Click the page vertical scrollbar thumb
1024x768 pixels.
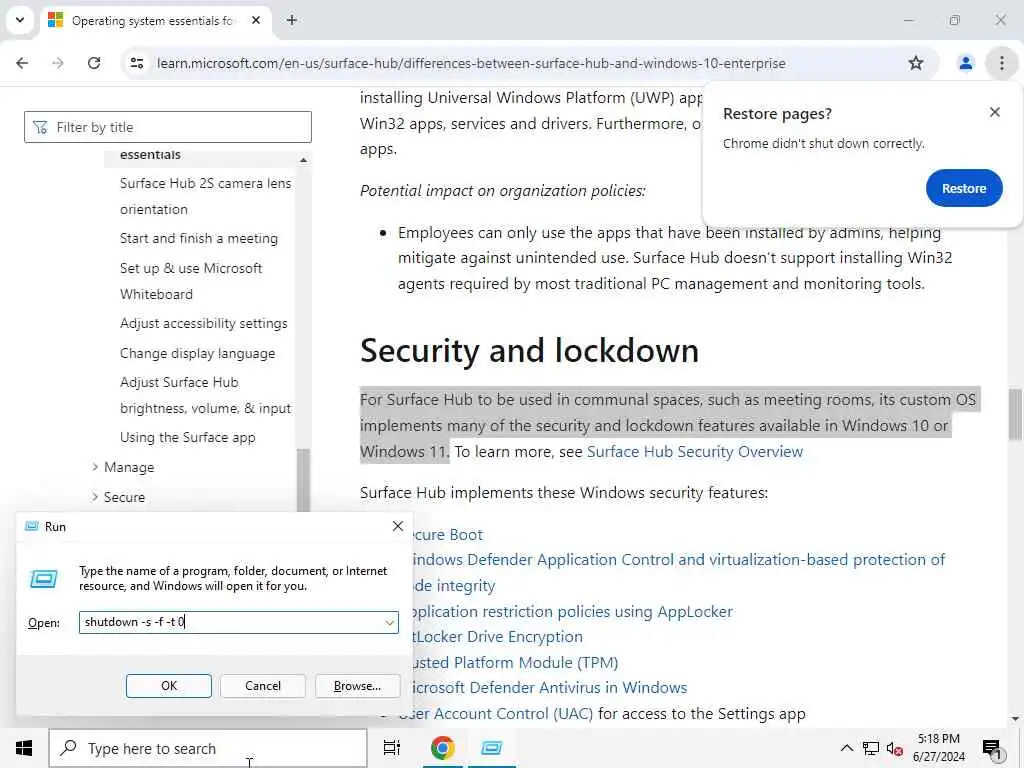tap(1015, 414)
